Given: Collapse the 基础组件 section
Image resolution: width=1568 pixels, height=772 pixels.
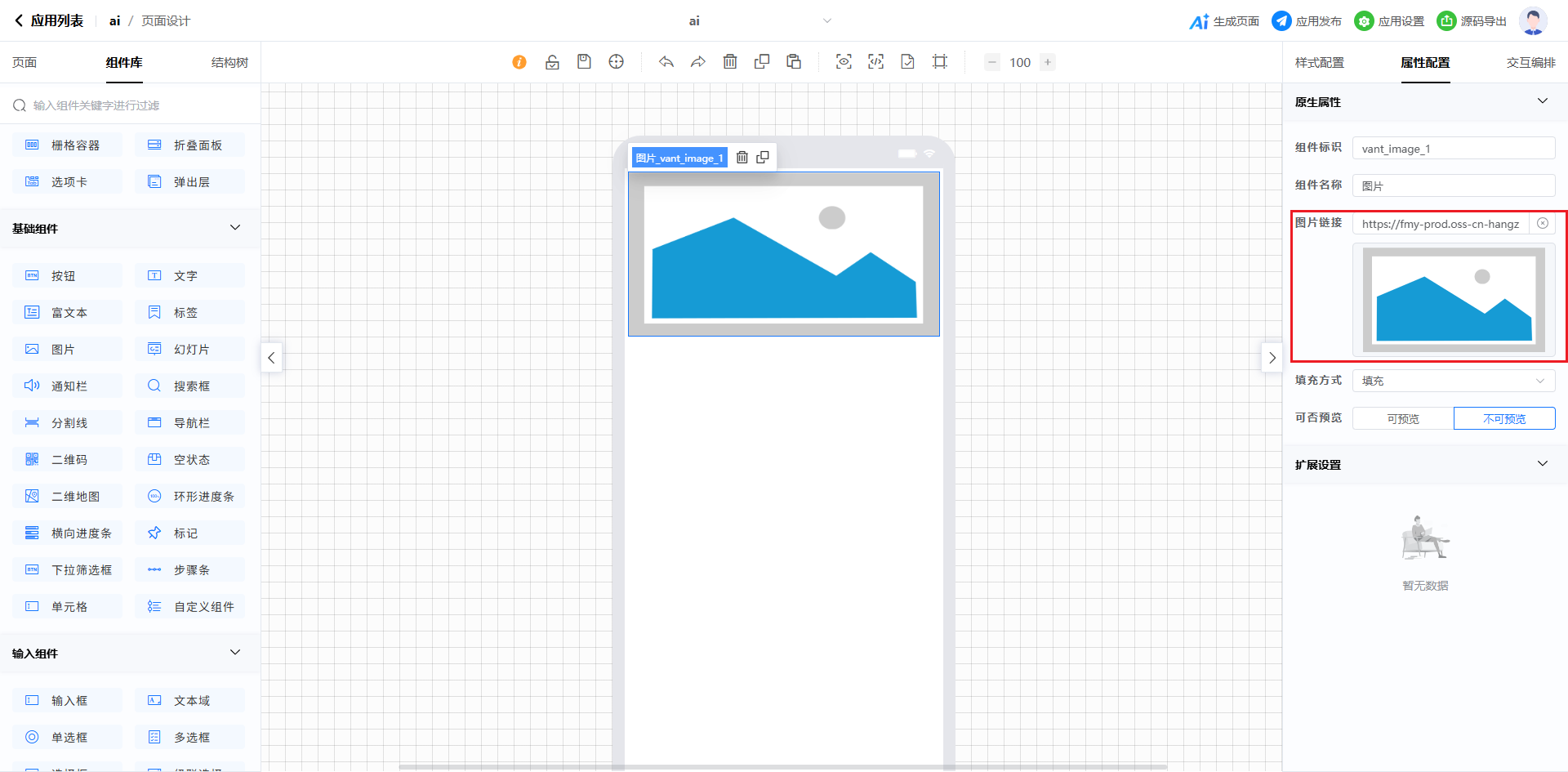Looking at the screenshot, I should [235, 228].
